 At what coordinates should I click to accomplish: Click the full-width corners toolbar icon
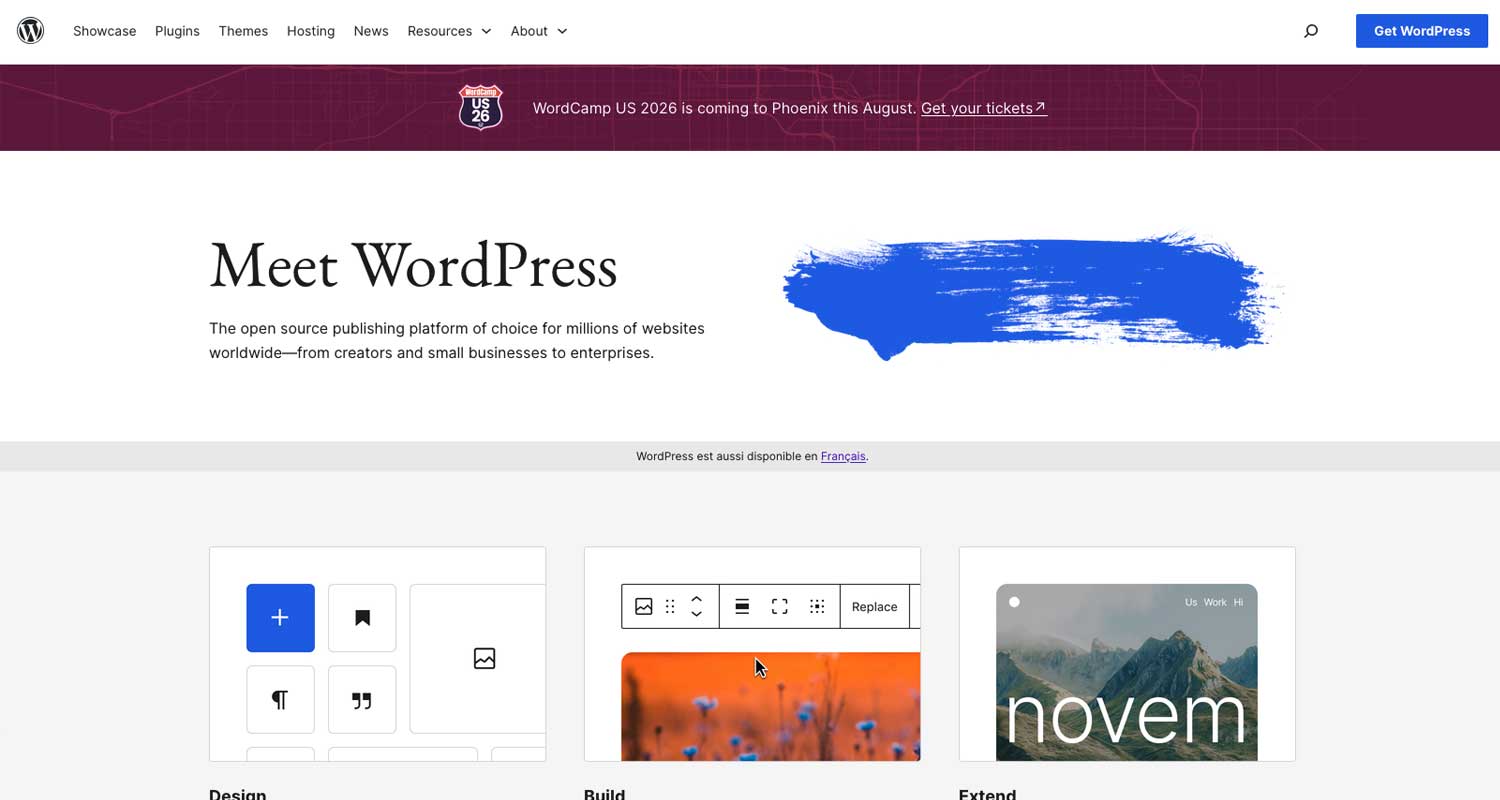(780, 607)
